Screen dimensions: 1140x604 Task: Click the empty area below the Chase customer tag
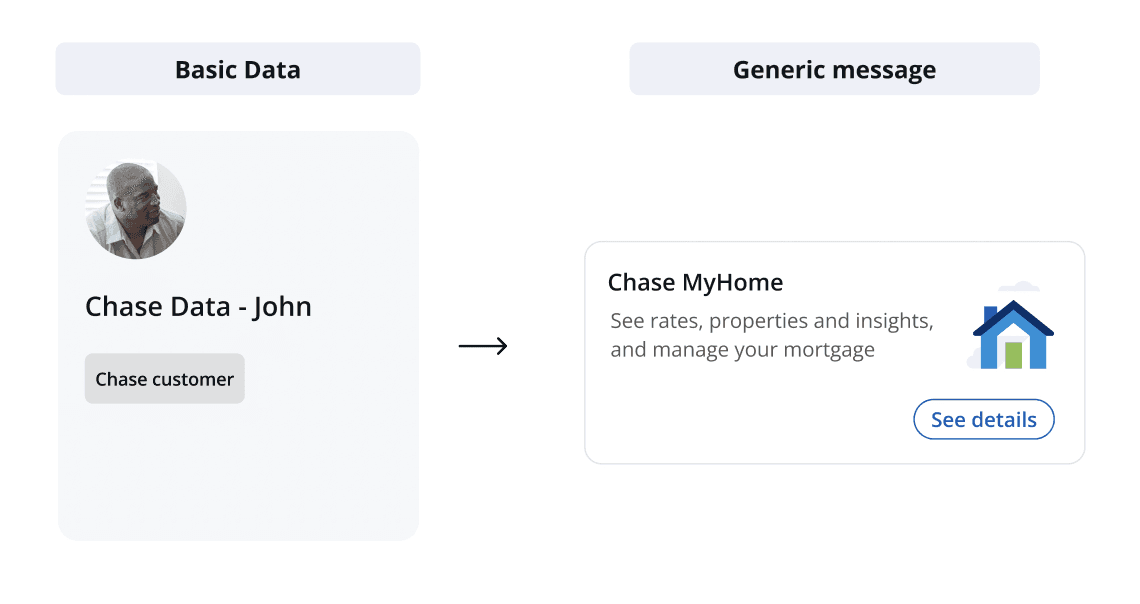click(238, 470)
